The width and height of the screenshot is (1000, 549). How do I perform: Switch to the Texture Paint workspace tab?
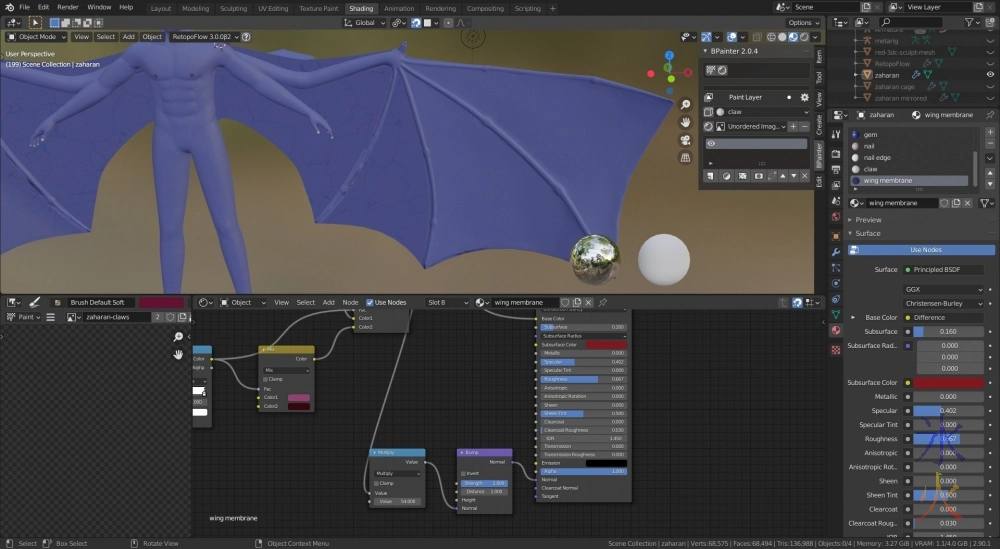pos(318,8)
